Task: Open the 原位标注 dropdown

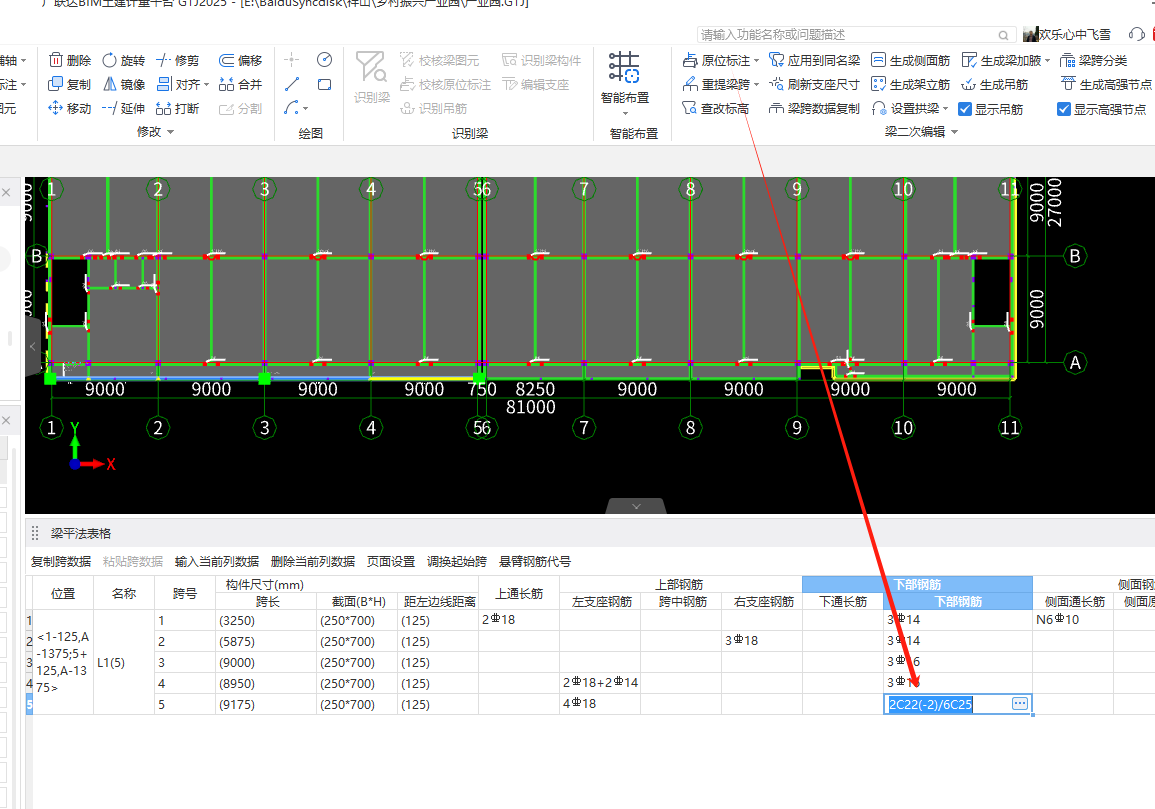Action: click(756, 60)
